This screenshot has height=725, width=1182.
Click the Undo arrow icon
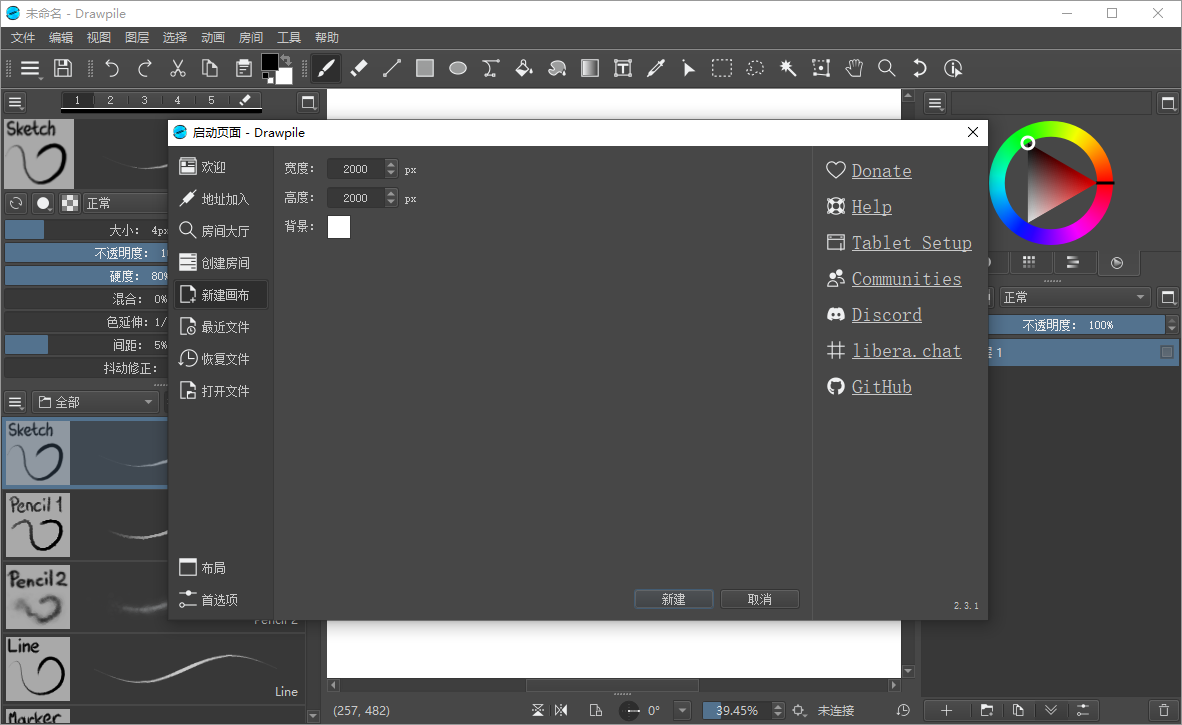[x=112, y=69]
